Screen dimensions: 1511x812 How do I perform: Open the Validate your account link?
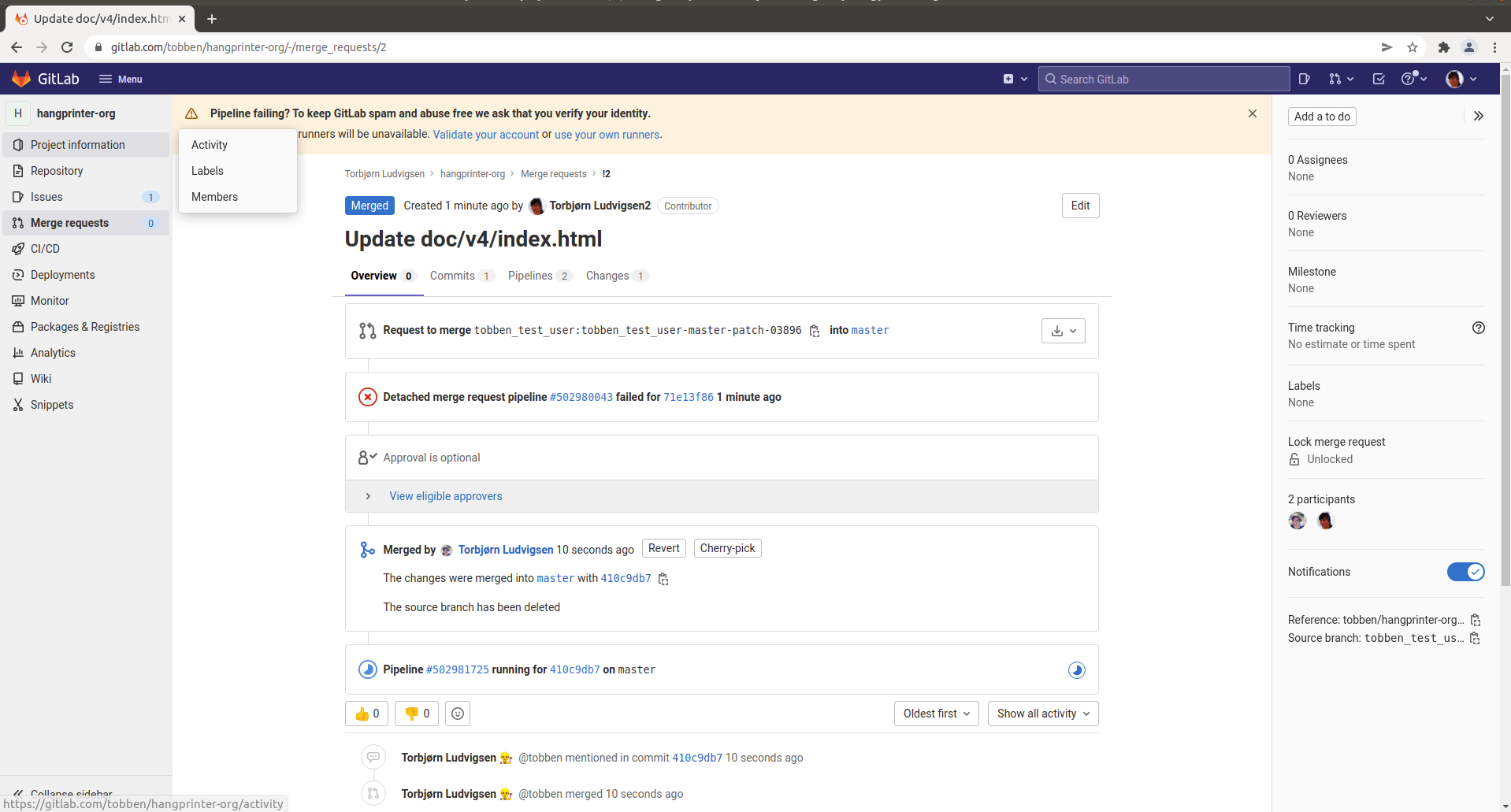tap(485, 135)
